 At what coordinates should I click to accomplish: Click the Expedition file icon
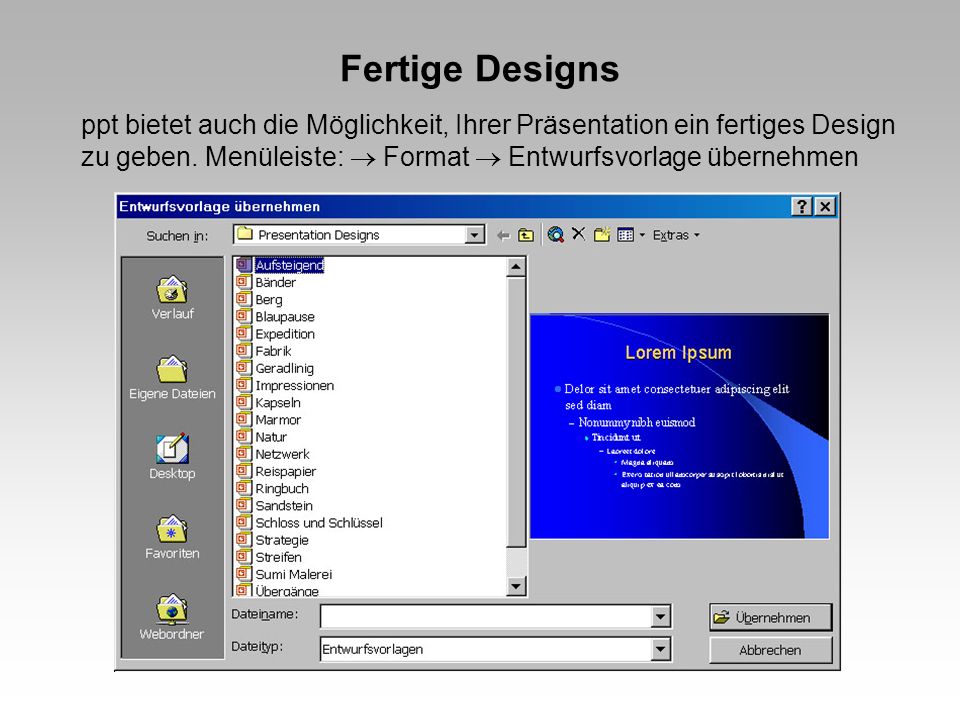coord(244,333)
